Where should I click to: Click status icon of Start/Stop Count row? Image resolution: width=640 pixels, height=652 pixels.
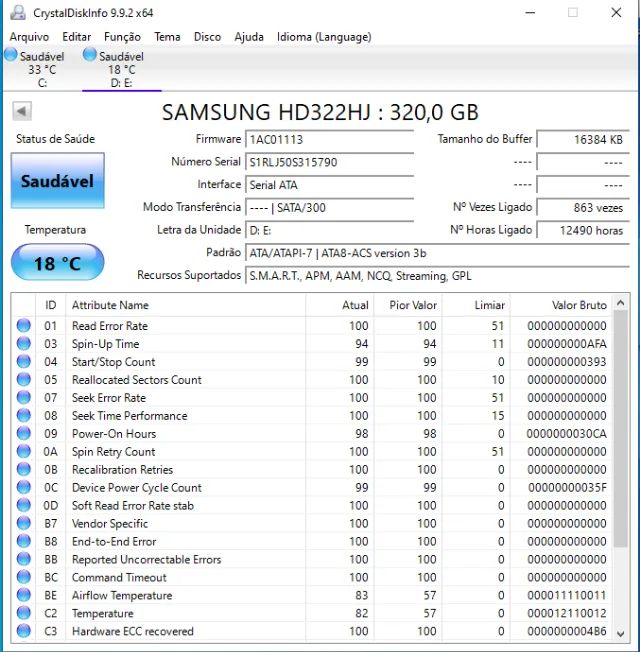click(x=24, y=361)
